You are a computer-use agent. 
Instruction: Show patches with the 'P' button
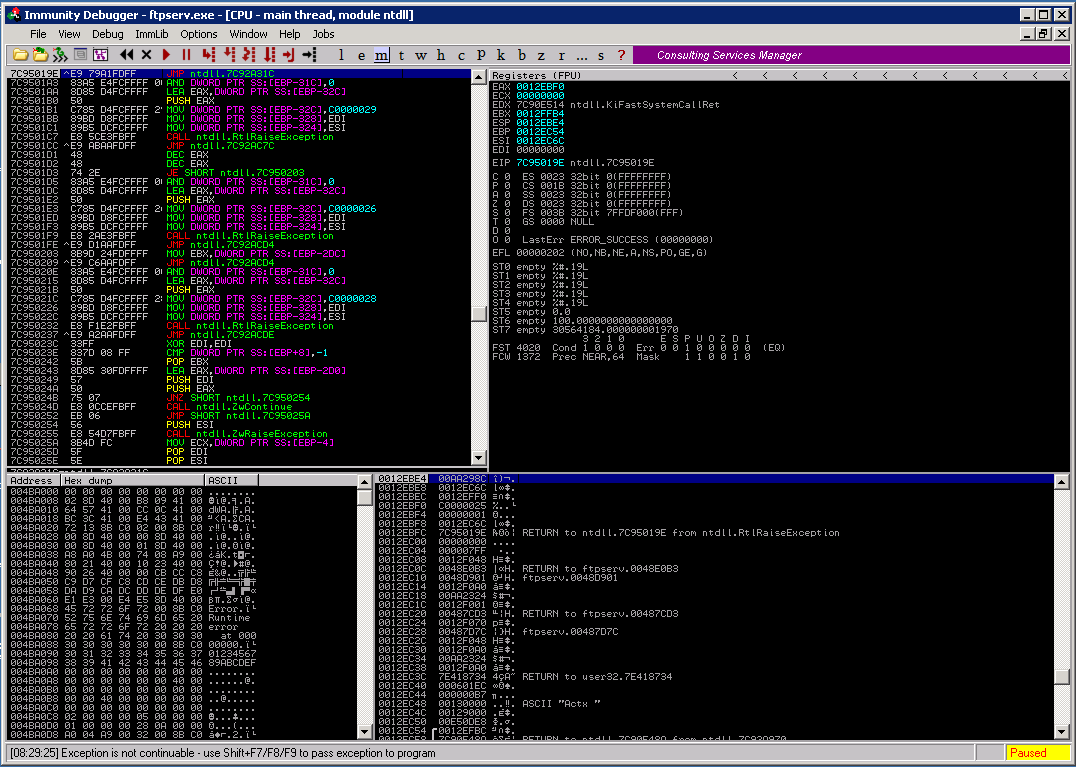(x=481, y=55)
